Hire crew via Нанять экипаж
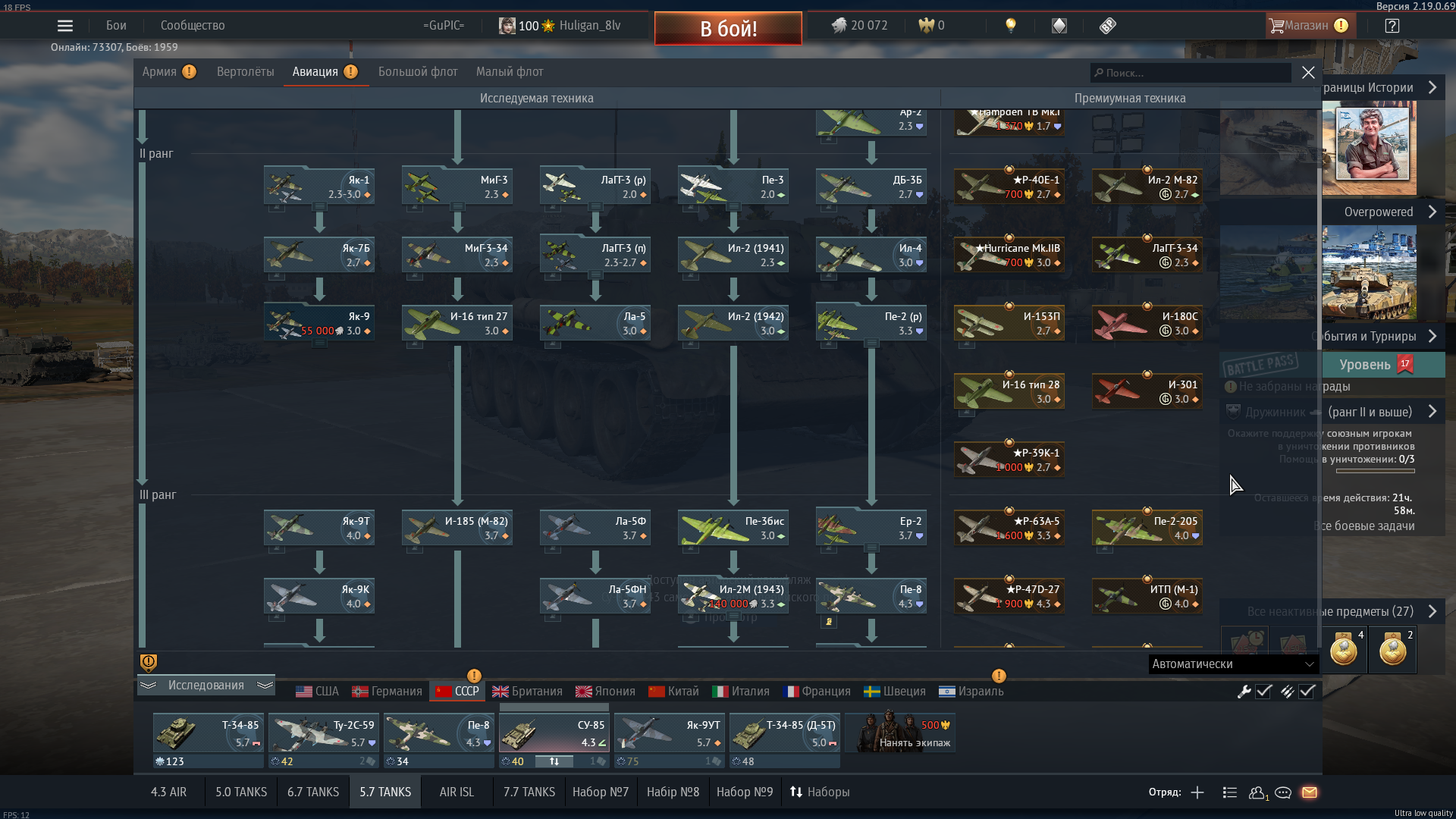Screen dimensions: 1456x819 (900, 733)
